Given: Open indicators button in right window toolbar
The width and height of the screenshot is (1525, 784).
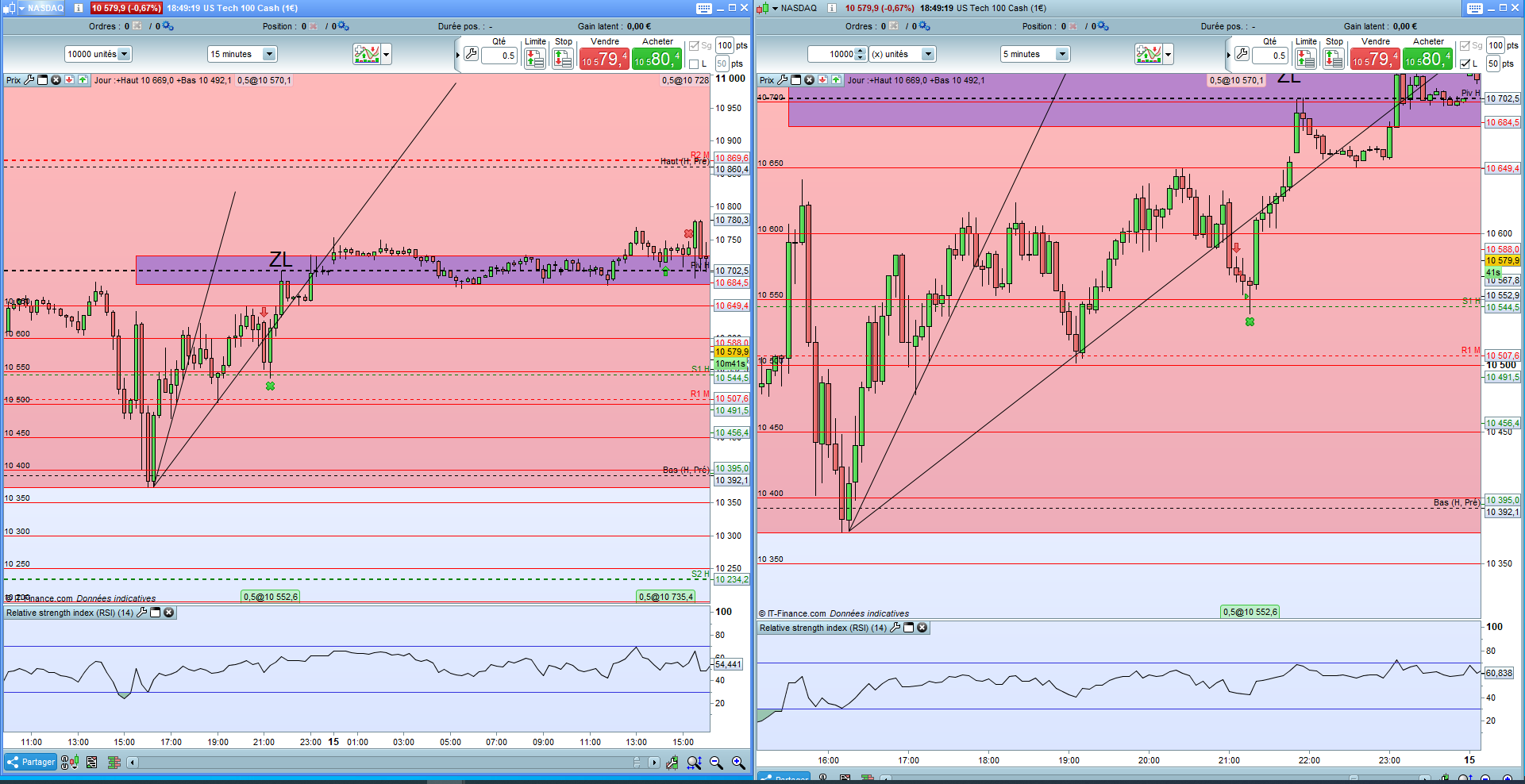Looking at the screenshot, I should 1149,55.
